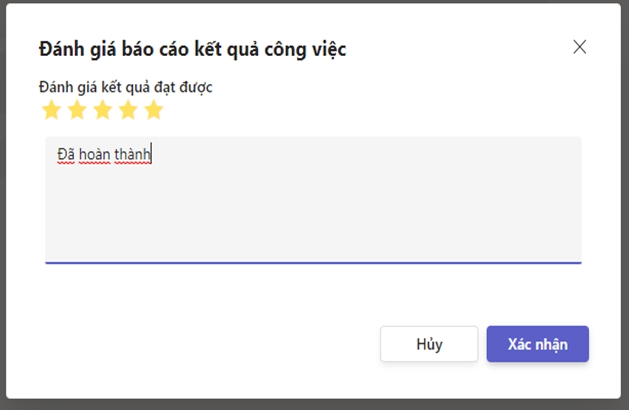This screenshot has width=629, height=410.
Task: Give a five-star rating
Action: coord(153,110)
